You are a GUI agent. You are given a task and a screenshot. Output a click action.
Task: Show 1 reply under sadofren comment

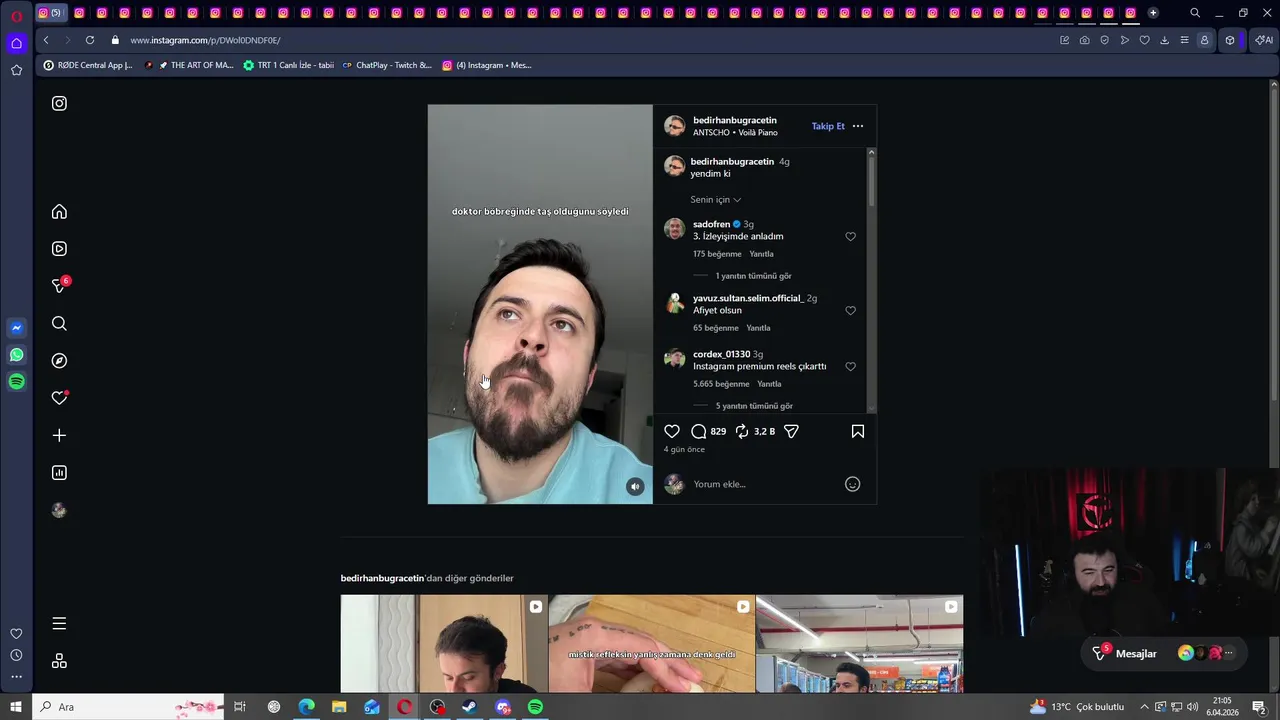tap(753, 276)
